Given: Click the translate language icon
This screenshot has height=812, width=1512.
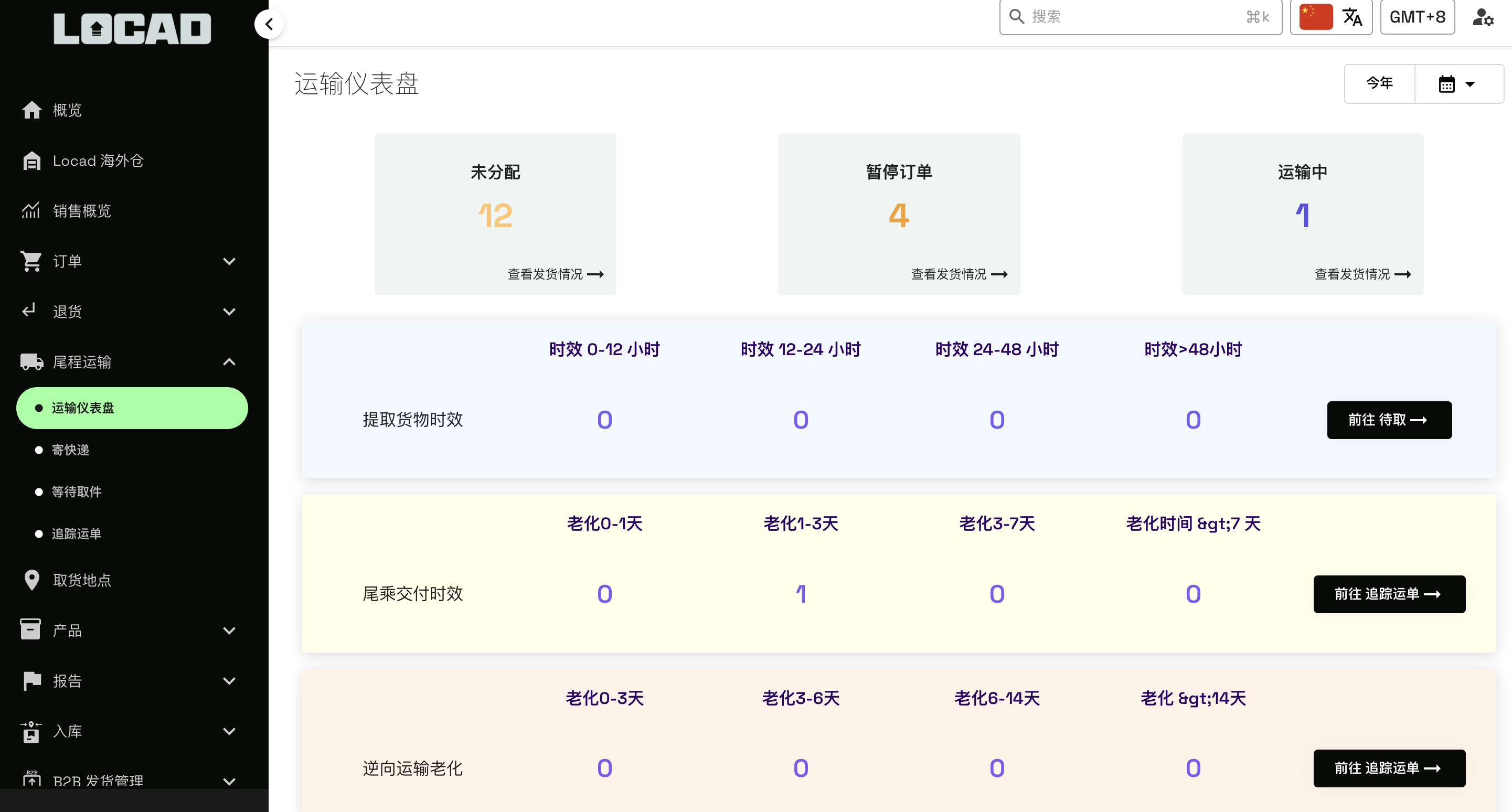Looking at the screenshot, I should (1353, 17).
